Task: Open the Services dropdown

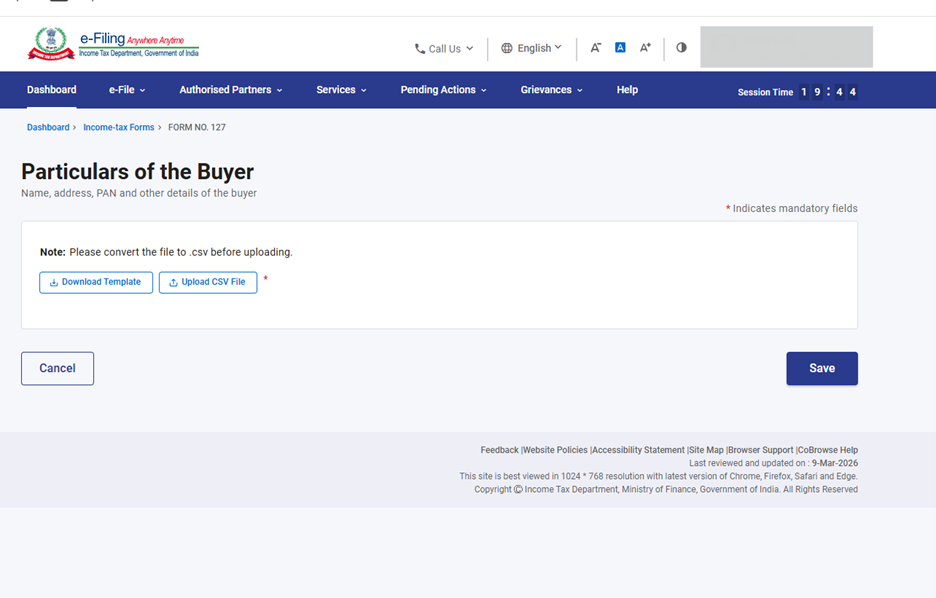Action: [341, 89]
